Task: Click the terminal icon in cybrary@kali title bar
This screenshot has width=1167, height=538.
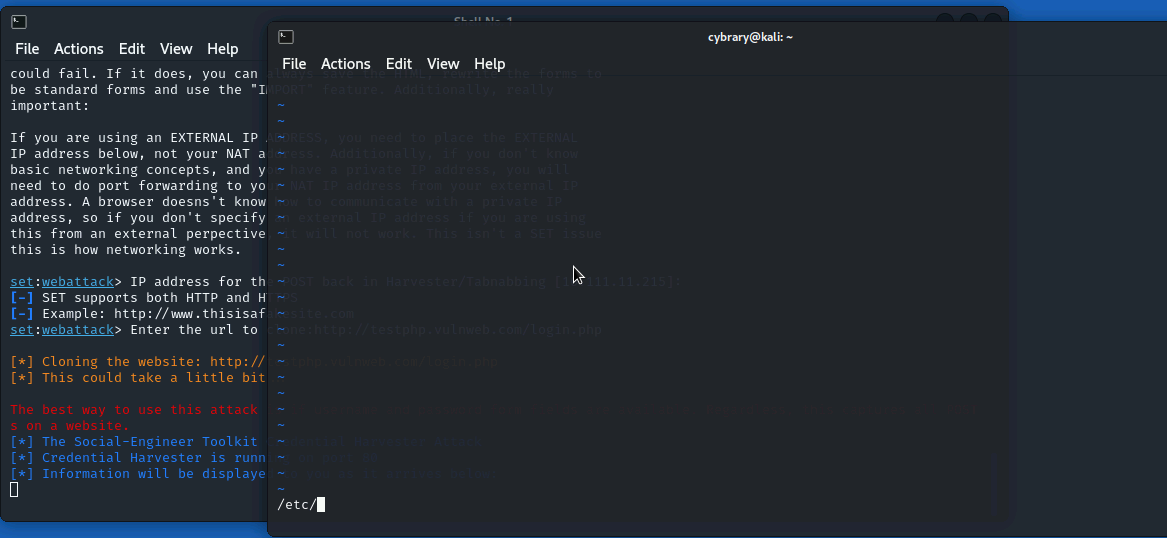Action: [286, 37]
